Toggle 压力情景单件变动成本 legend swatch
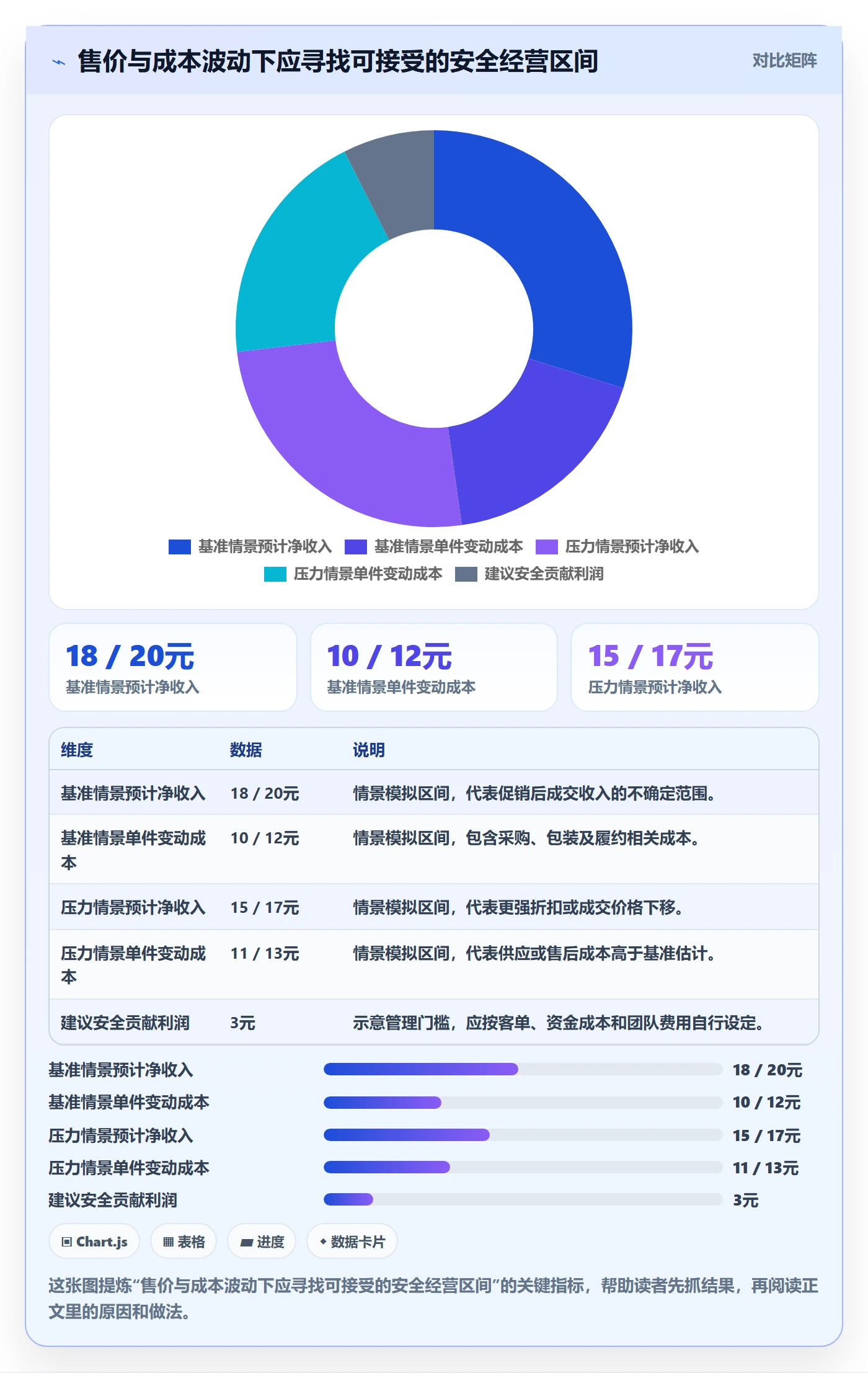Image resolution: width=868 pixels, height=1373 pixels. click(x=275, y=574)
